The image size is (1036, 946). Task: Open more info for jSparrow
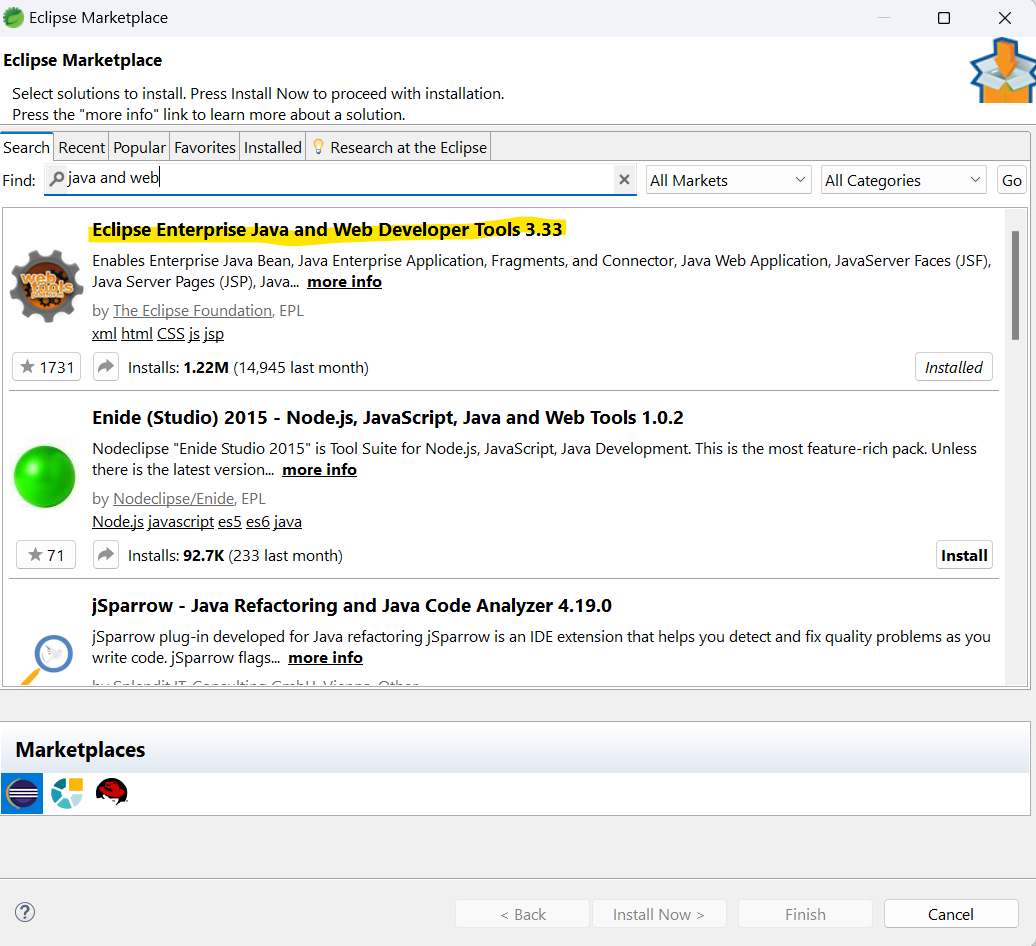click(325, 658)
